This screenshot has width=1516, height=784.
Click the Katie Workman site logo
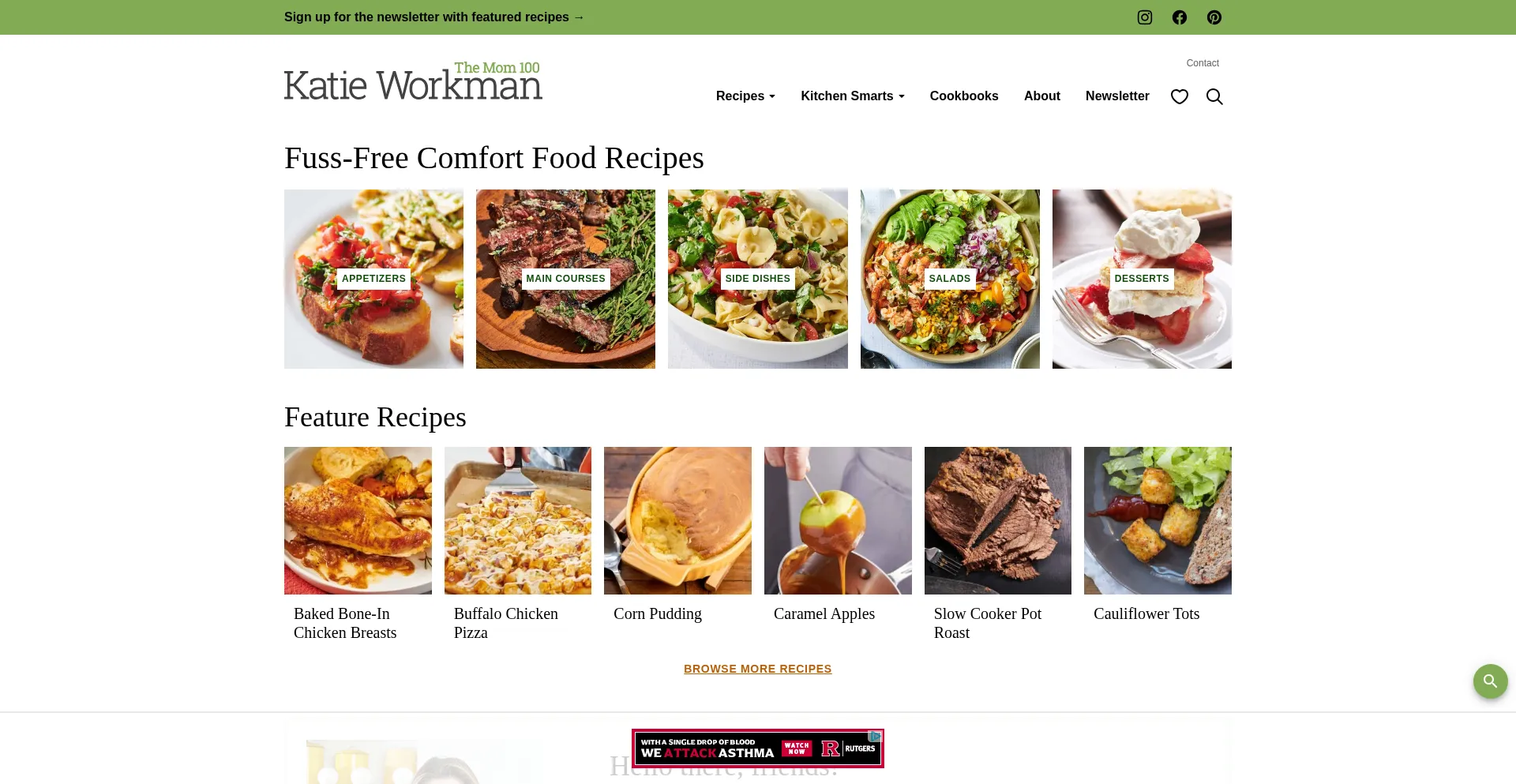(413, 81)
